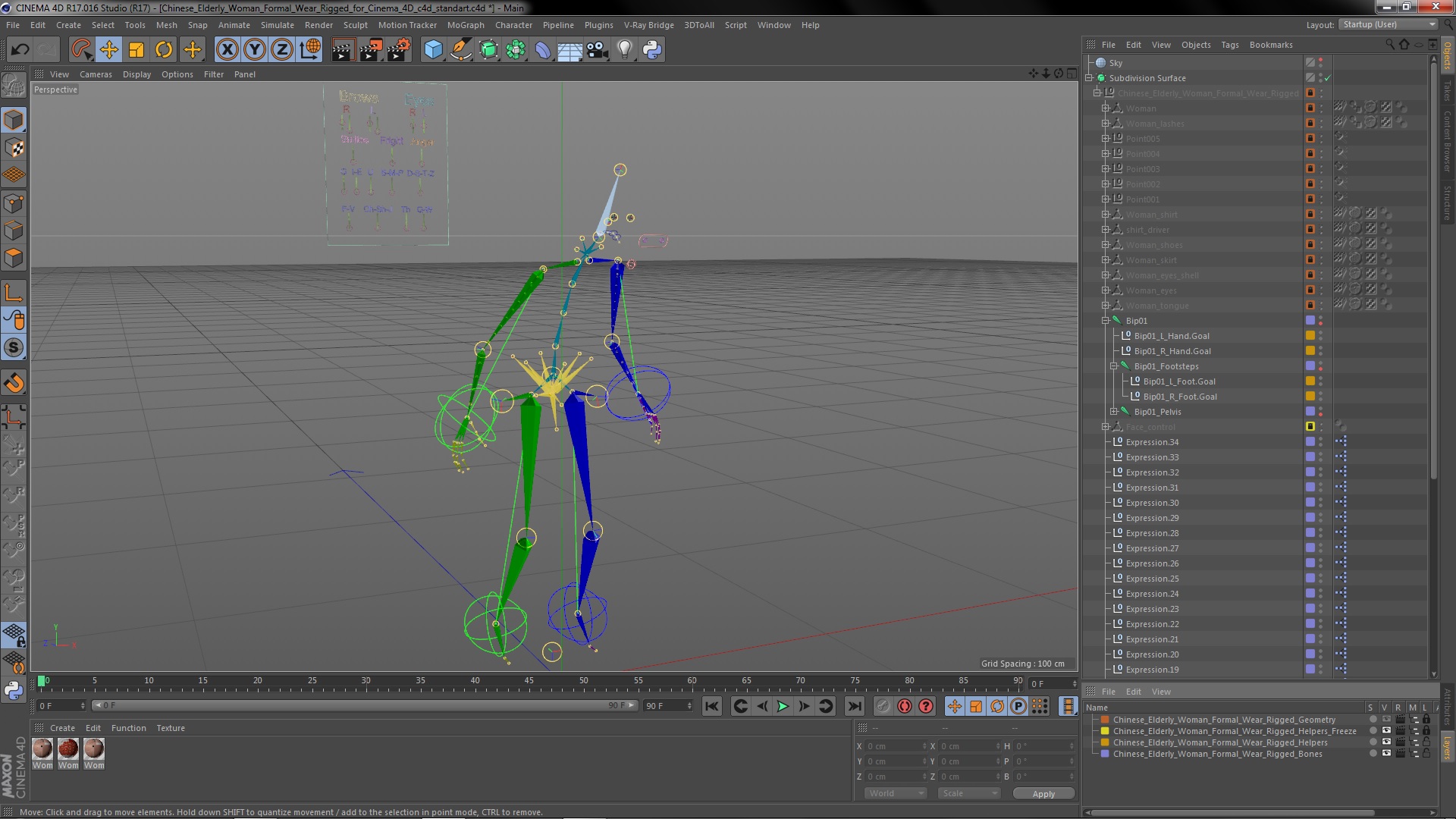The height and width of the screenshot is (819, 1456).
Task: Open the Objects vertical tab
Action: pyautogui.click(x=1447, y=55)
